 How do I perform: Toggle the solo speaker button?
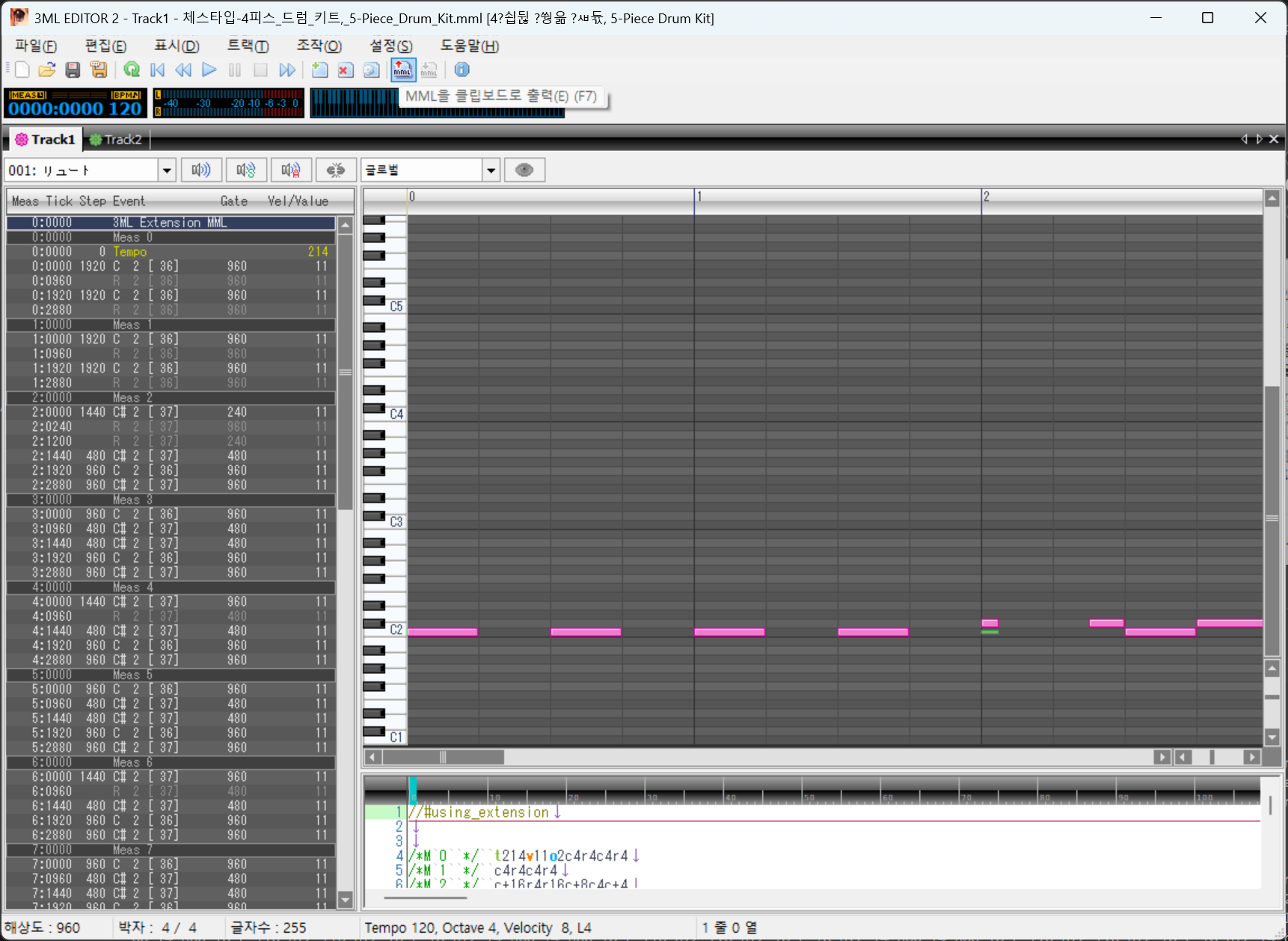pos(246,170)
